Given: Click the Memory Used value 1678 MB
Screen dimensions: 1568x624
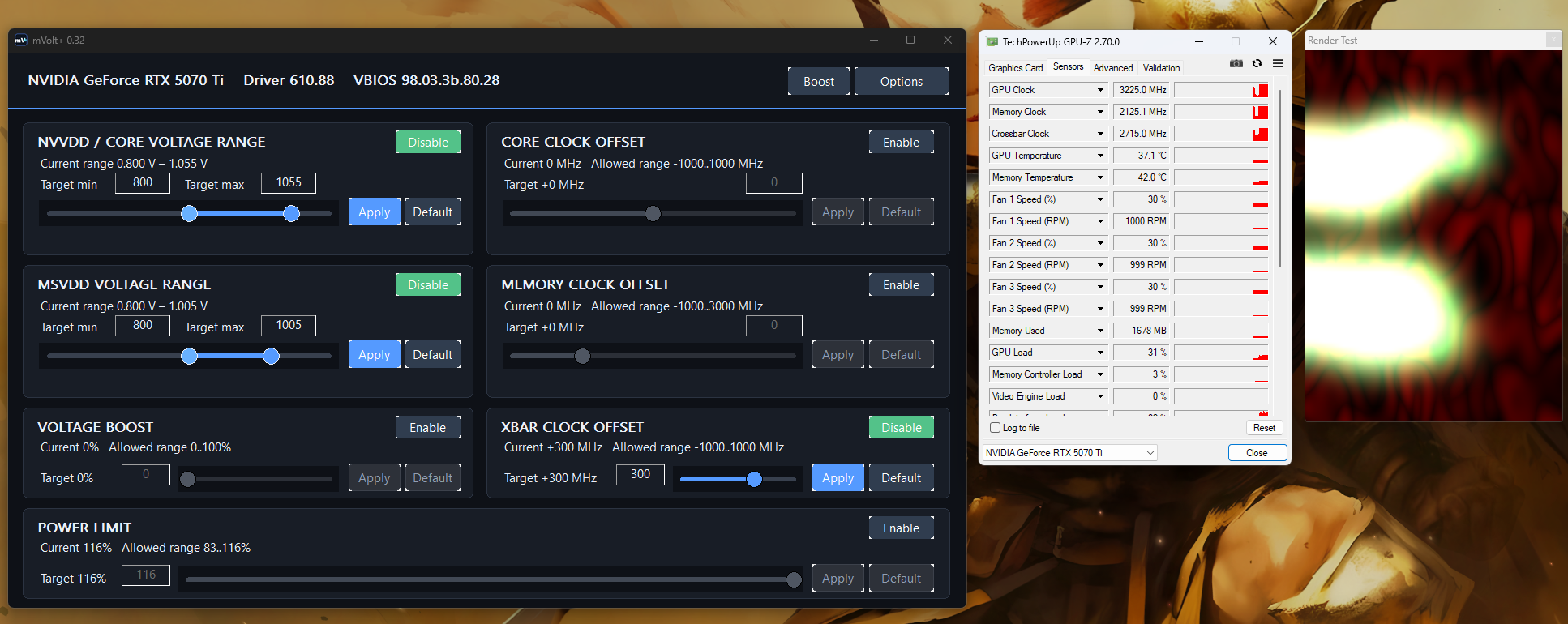Looking at the screenshot, I should [x=1142, y=331].
